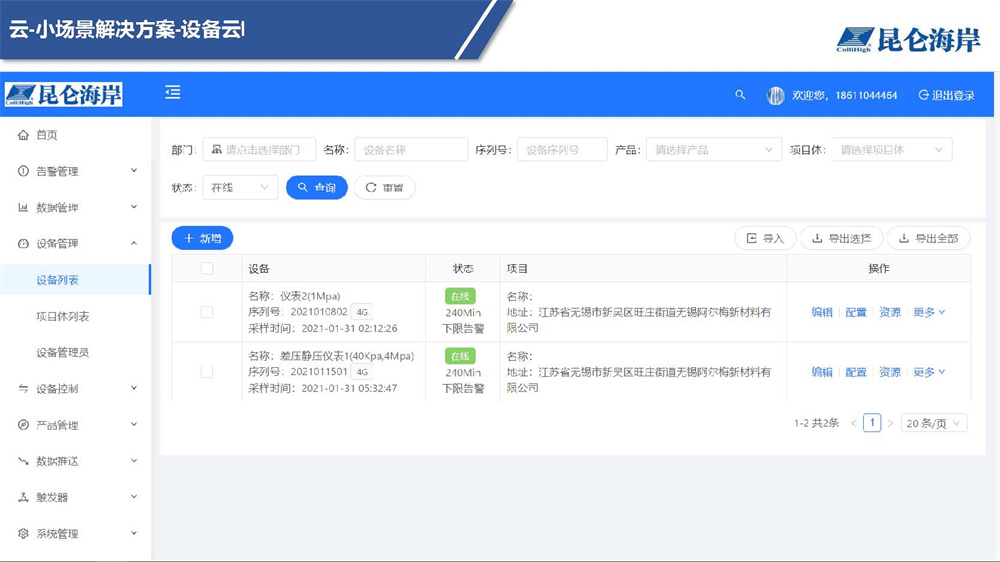The image size is (1000, 562).
Task: Open 项目体列表 in the sidebar
Action: [63, 317]
